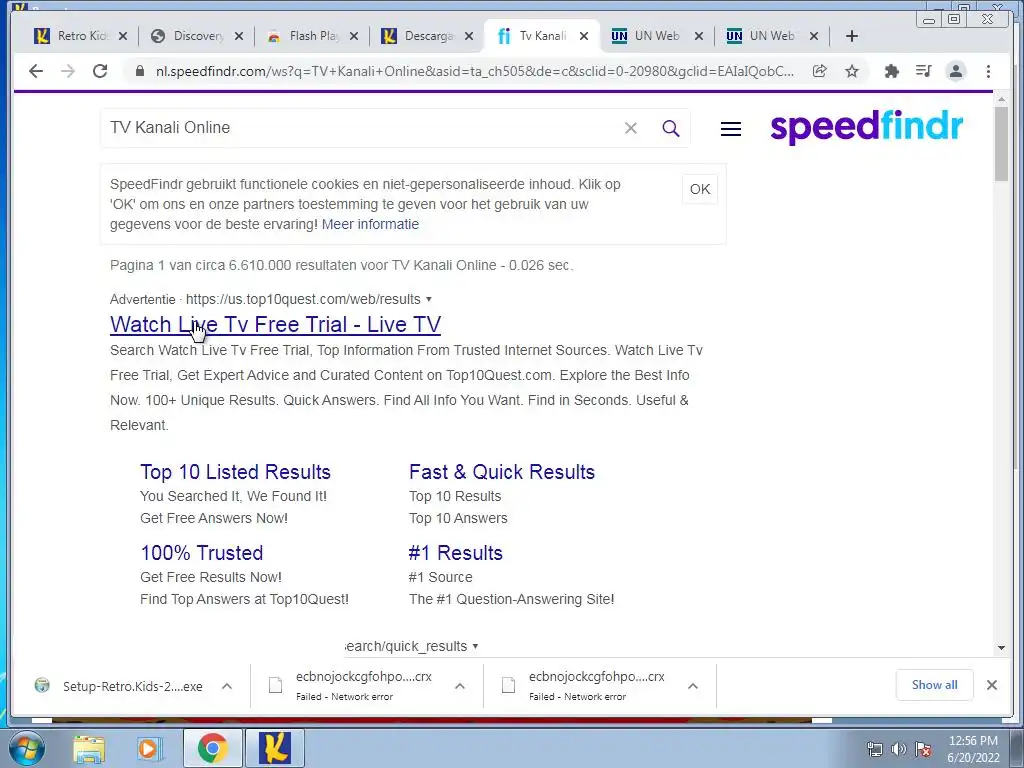The image size is (1024, 768).
Task: Switch to Chrome in the taskbar
Action: pyautogui.click(x=212, y=748)
